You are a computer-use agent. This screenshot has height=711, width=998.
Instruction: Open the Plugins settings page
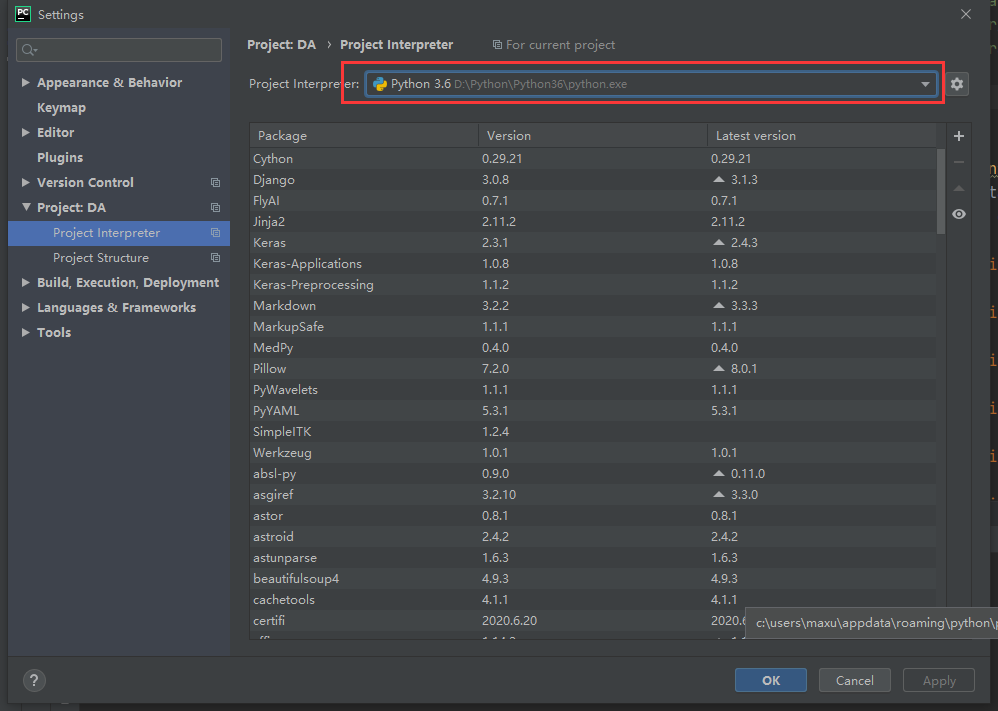click(60, 158)
